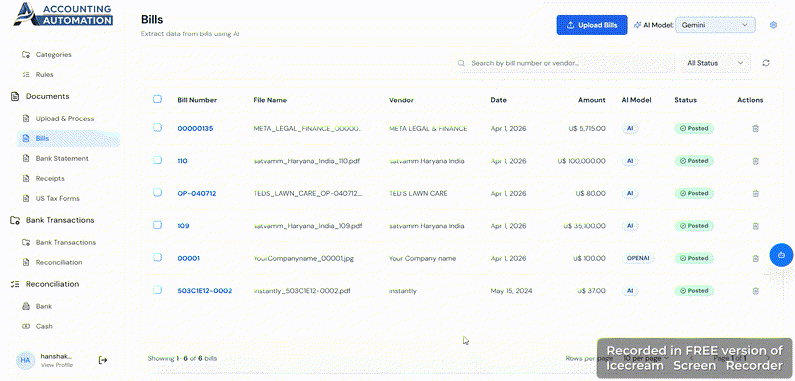
Task: Check the box for bill 00000135
Action: coord(157,127)
